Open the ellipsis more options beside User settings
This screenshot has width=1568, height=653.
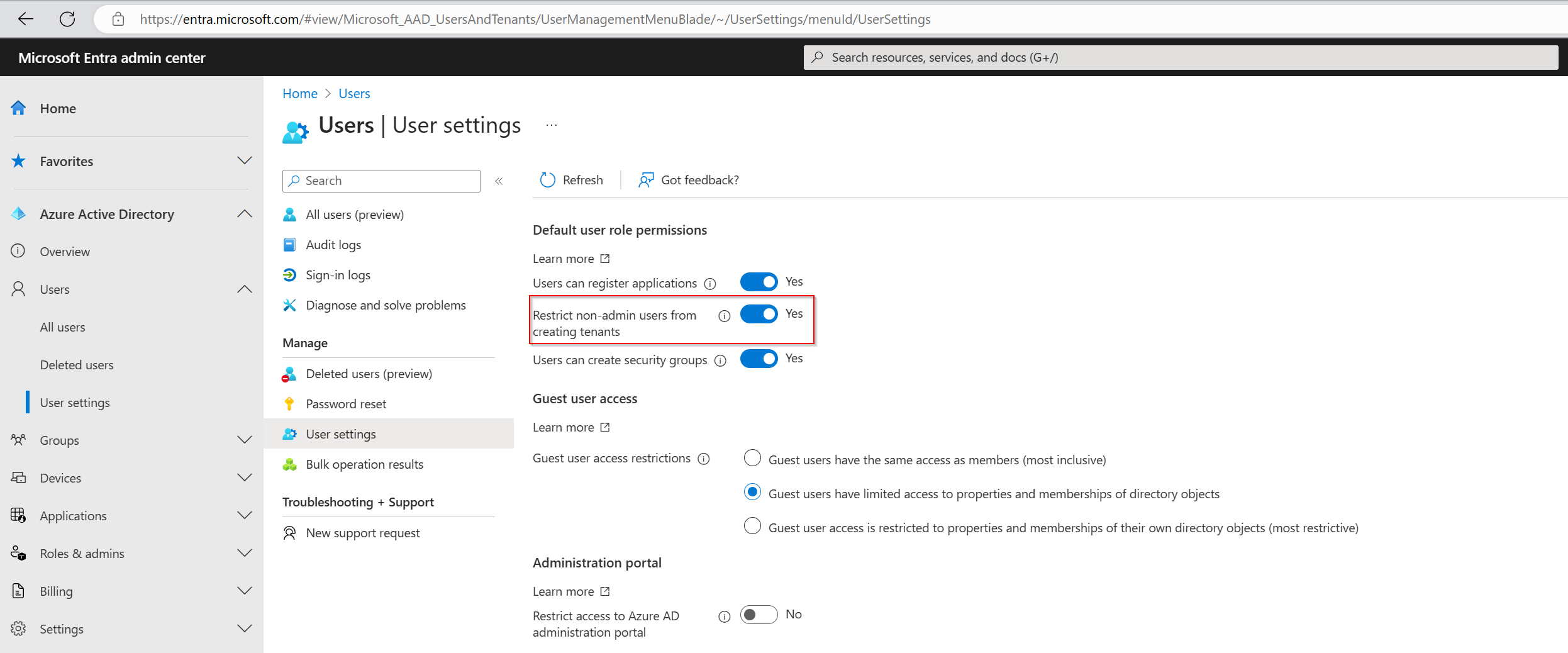(x=552, y=125)
